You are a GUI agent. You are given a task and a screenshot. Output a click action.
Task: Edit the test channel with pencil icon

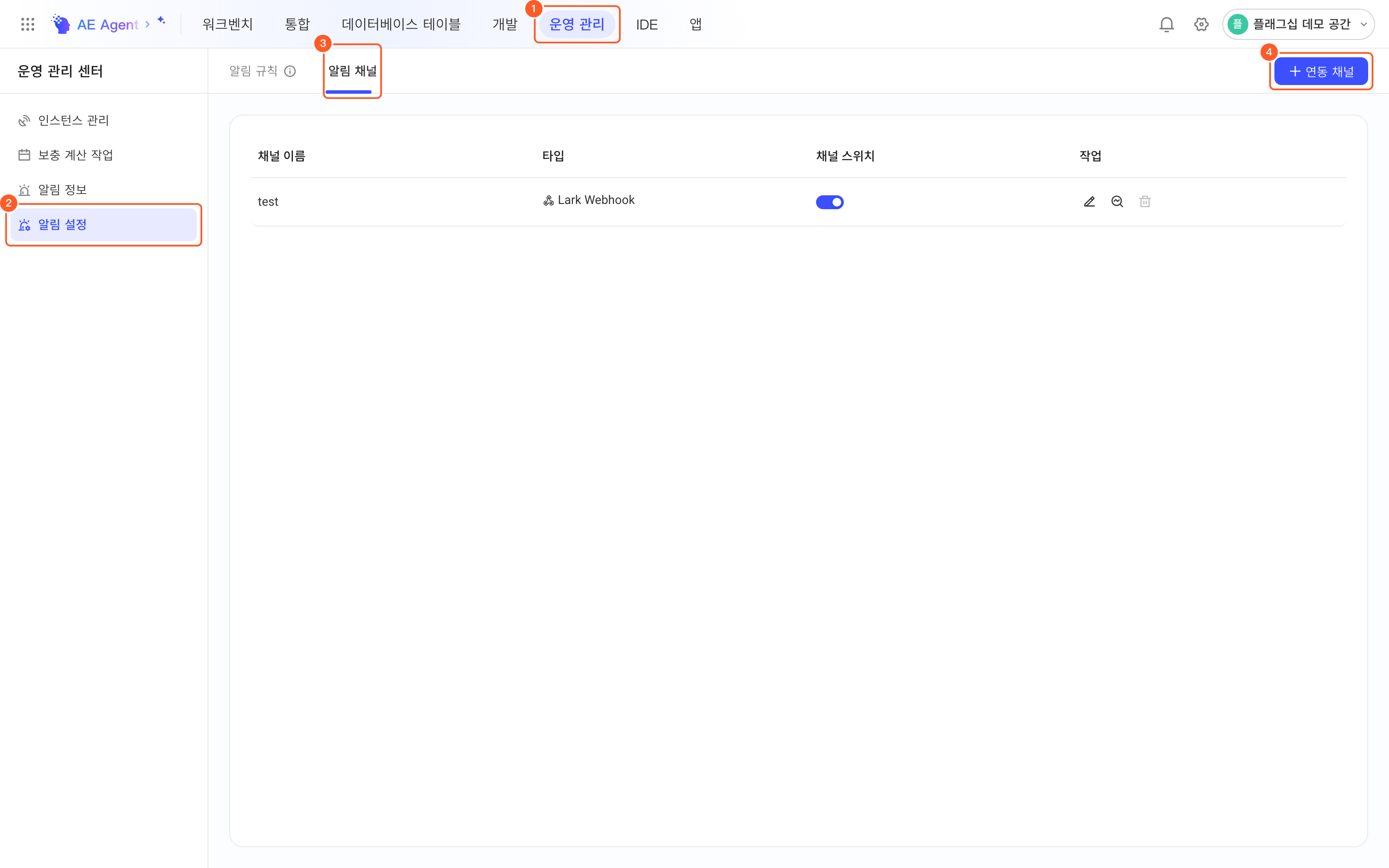(x=1089, y=201)
